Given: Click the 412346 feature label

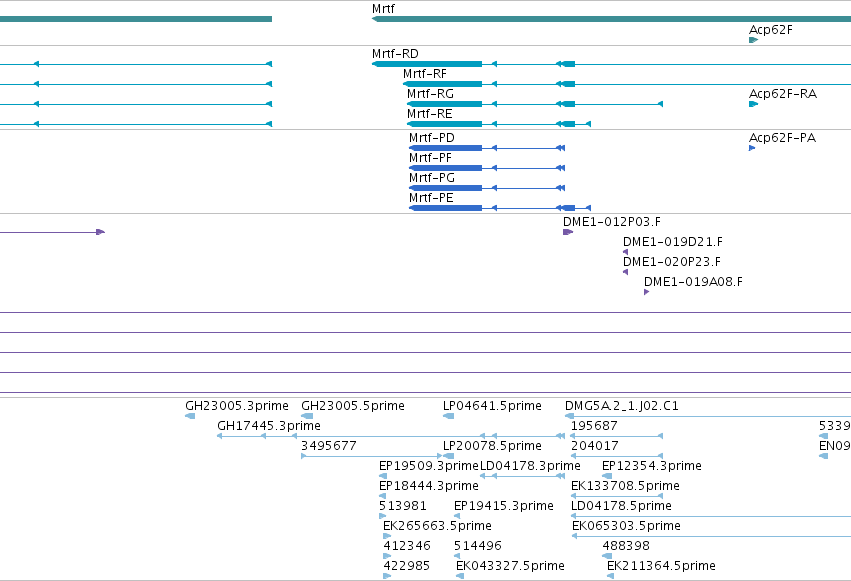Looking at the screenshot, I should (x=407, y=546).
